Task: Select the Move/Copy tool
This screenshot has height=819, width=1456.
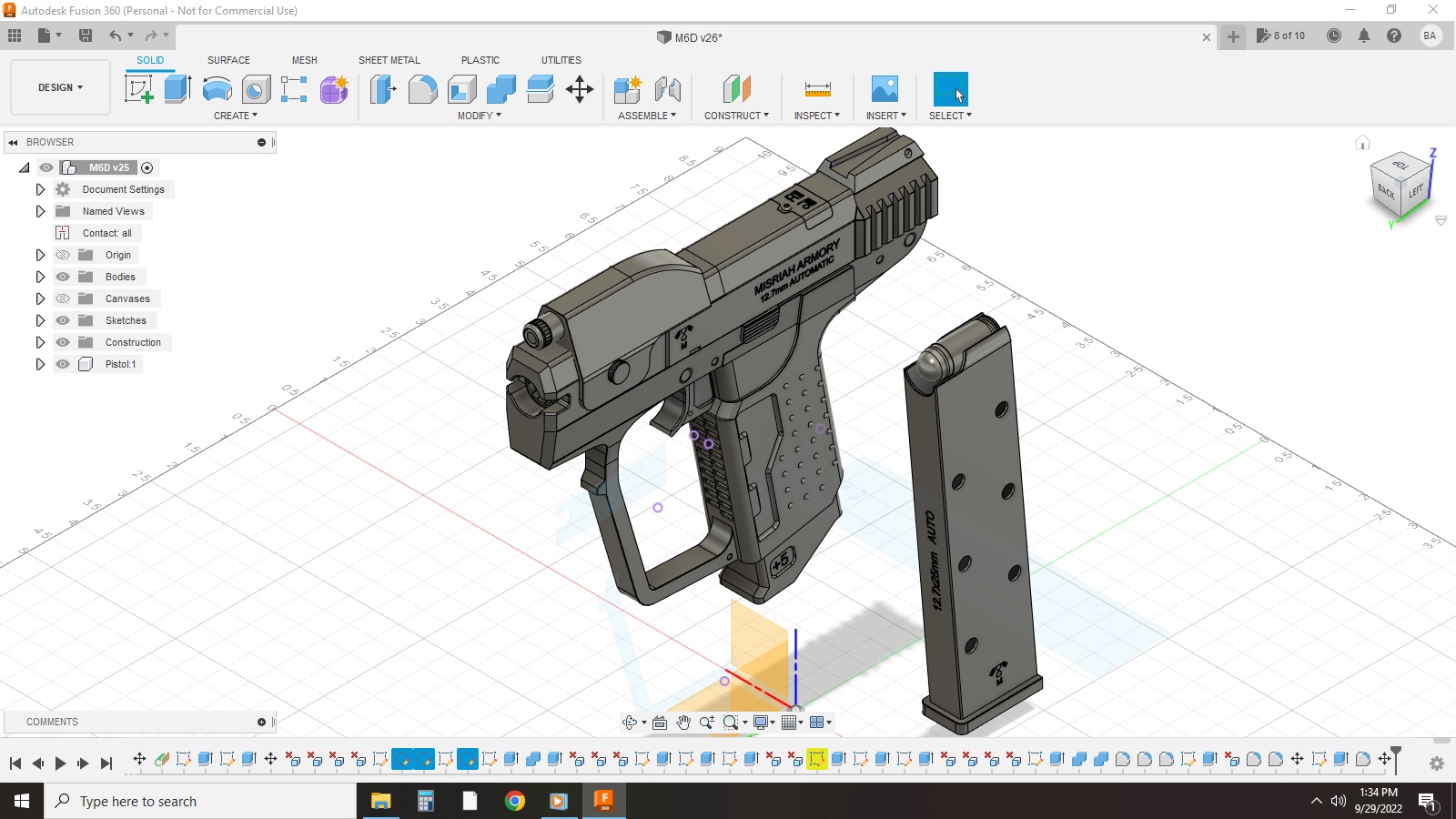Action: click(579, 89)
